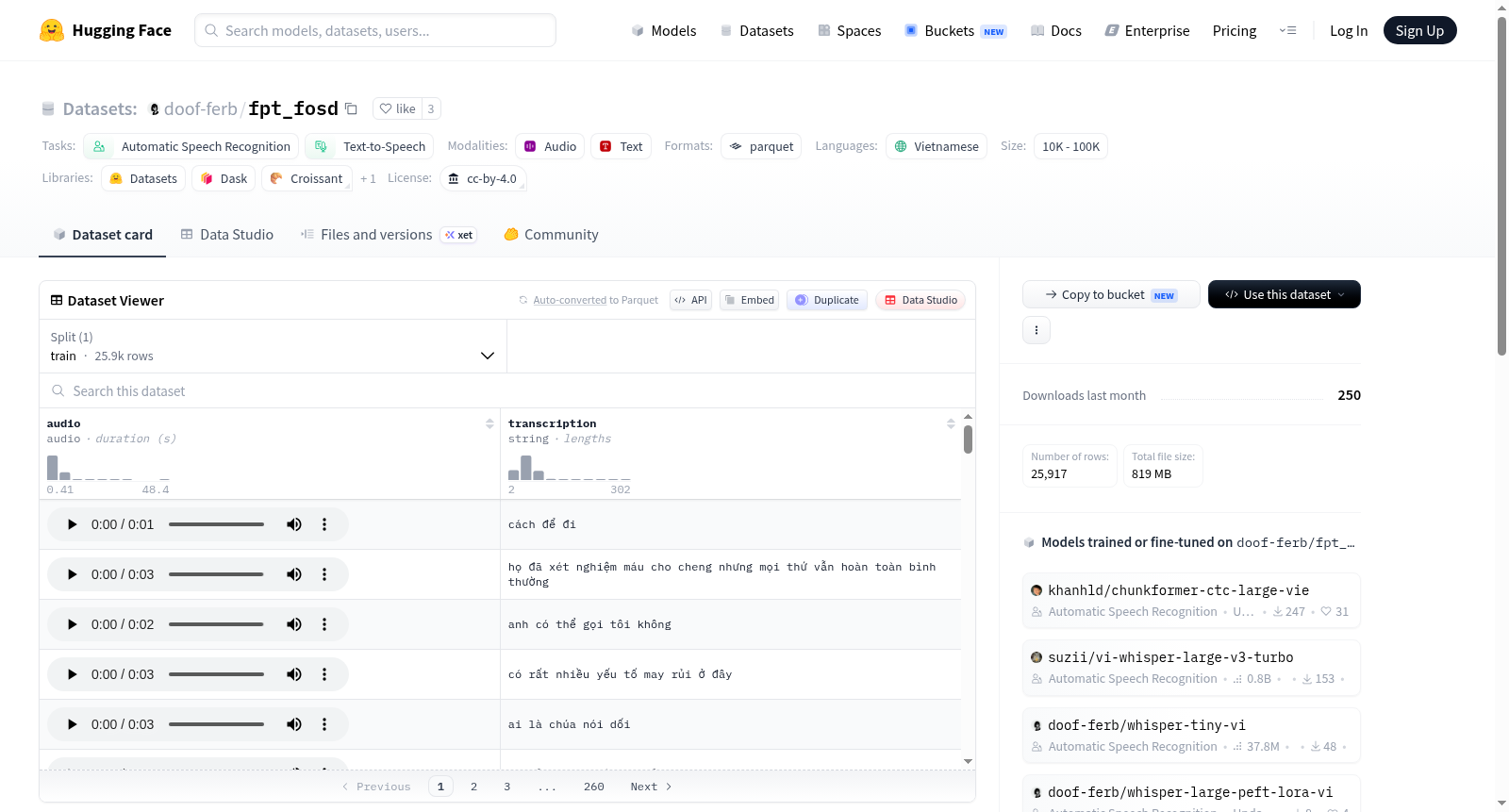
Task: Select the Vietnamese language tag
Action: click(x=937, y=146)
